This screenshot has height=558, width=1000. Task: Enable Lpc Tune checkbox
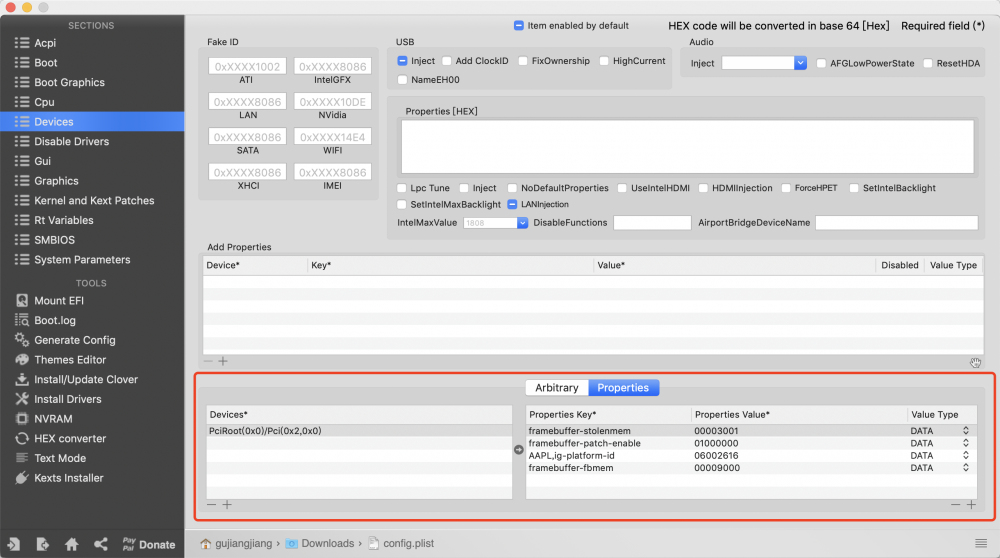[x=402, y=188]
